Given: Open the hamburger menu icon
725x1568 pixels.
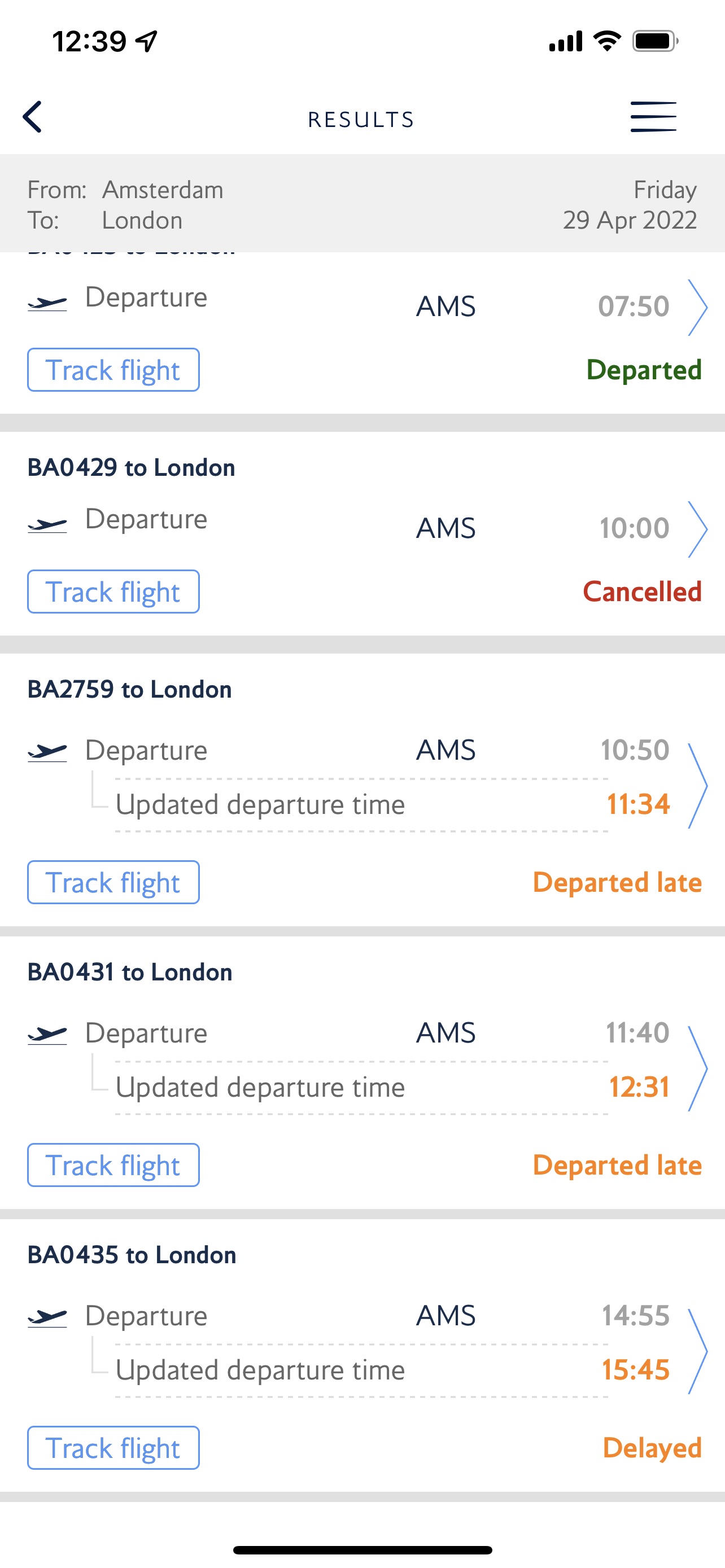Looking at the screenshot, I should point(653,117).
